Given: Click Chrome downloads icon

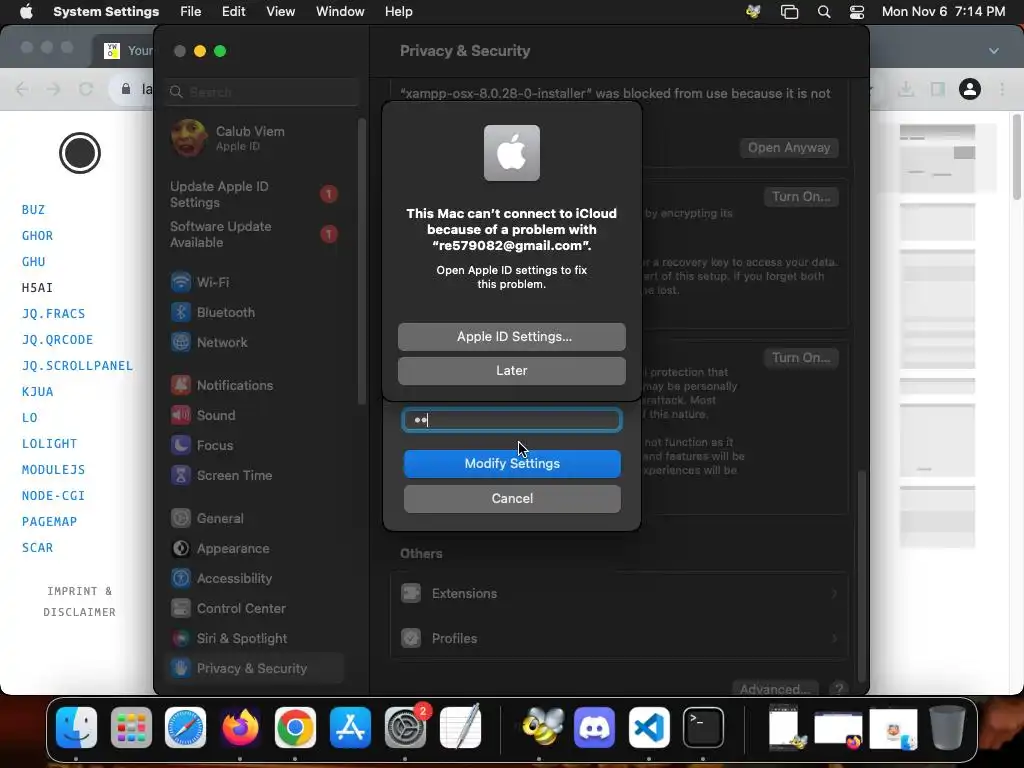Looking at the screenshot, I should (906, 89).
